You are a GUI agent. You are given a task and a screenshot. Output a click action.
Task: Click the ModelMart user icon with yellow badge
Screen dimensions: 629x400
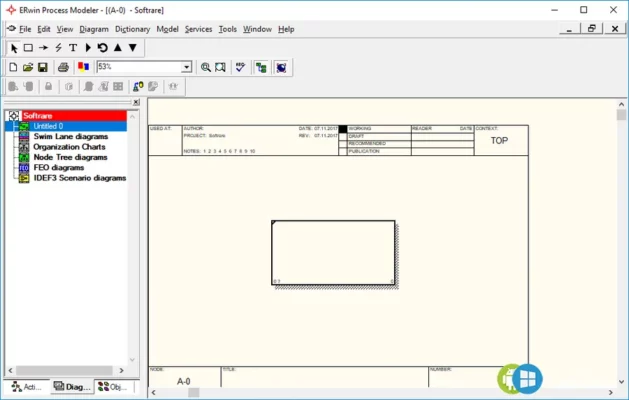(x=138, y=86)
